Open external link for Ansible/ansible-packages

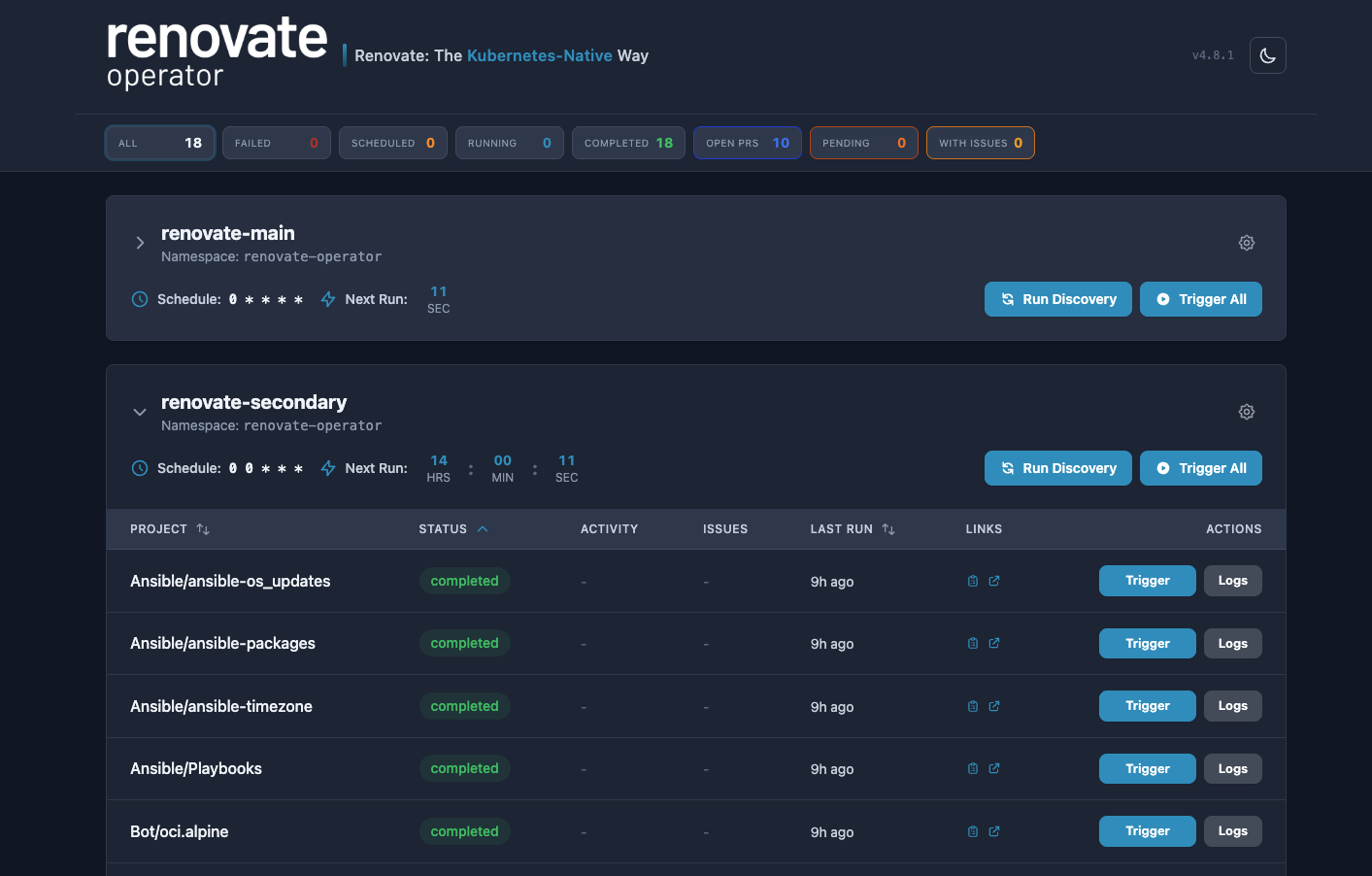click(x=994, y=643)
